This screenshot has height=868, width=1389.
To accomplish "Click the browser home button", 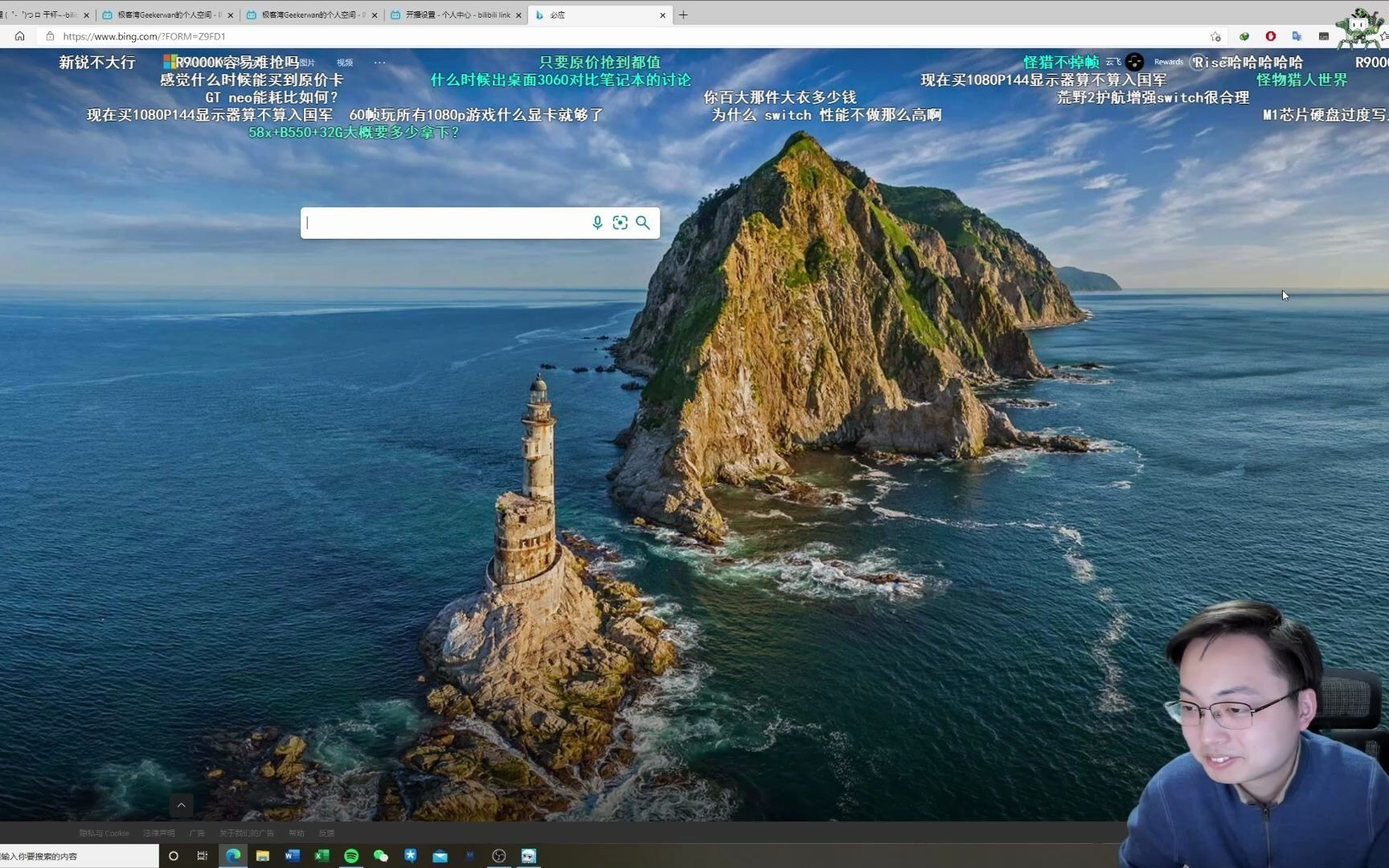I will coord(20,36).
